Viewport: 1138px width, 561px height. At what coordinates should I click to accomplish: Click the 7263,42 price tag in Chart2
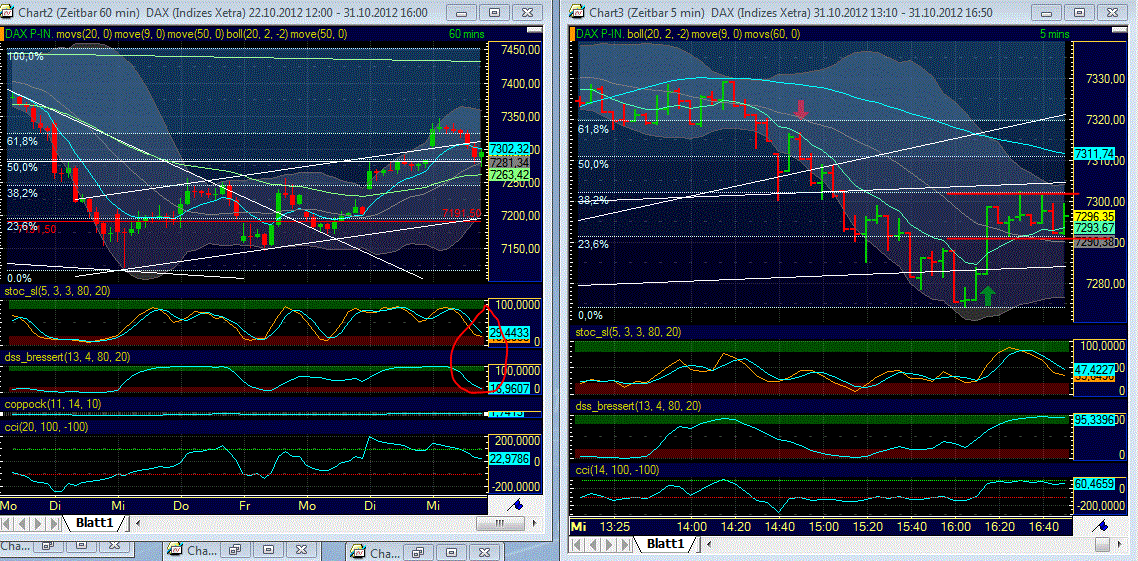510,174
